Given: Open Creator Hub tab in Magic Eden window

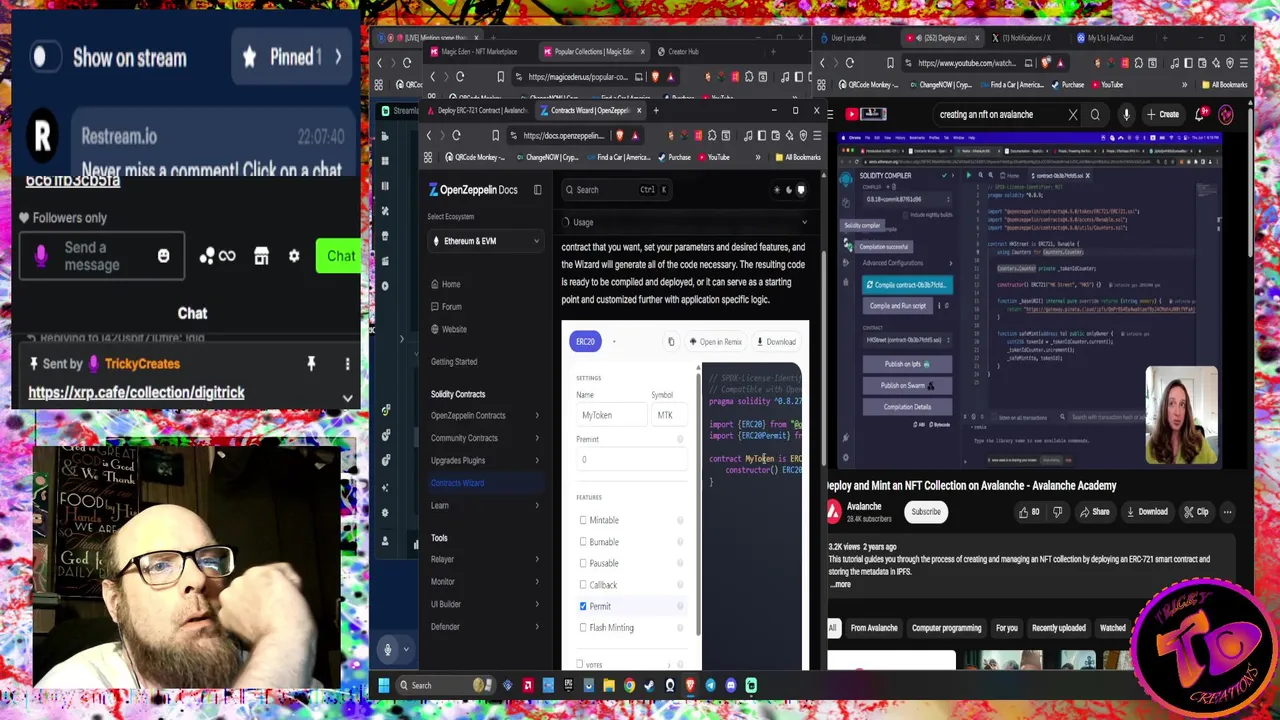Looking at the screenshot, I should pos(683,52).
